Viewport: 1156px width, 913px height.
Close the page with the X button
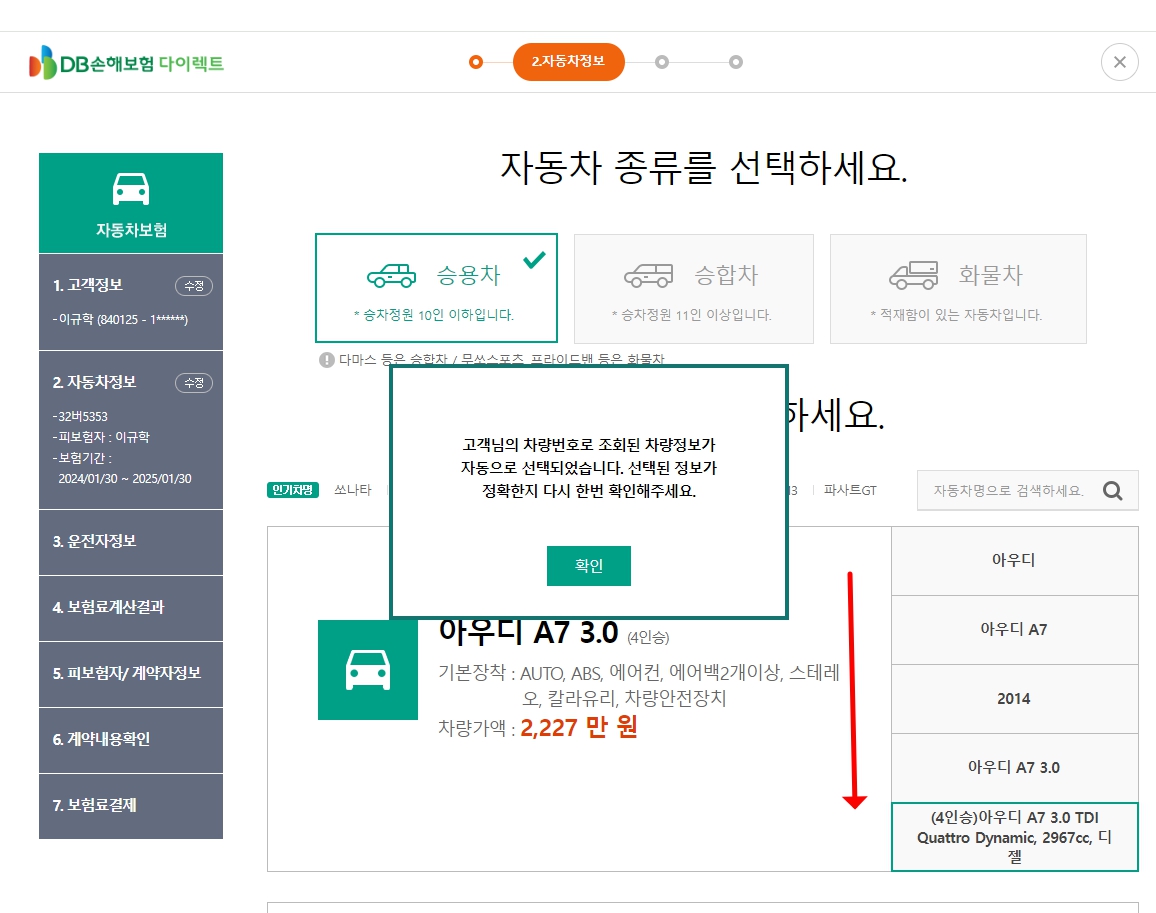pyautogui.click(x=1119, y=62)
